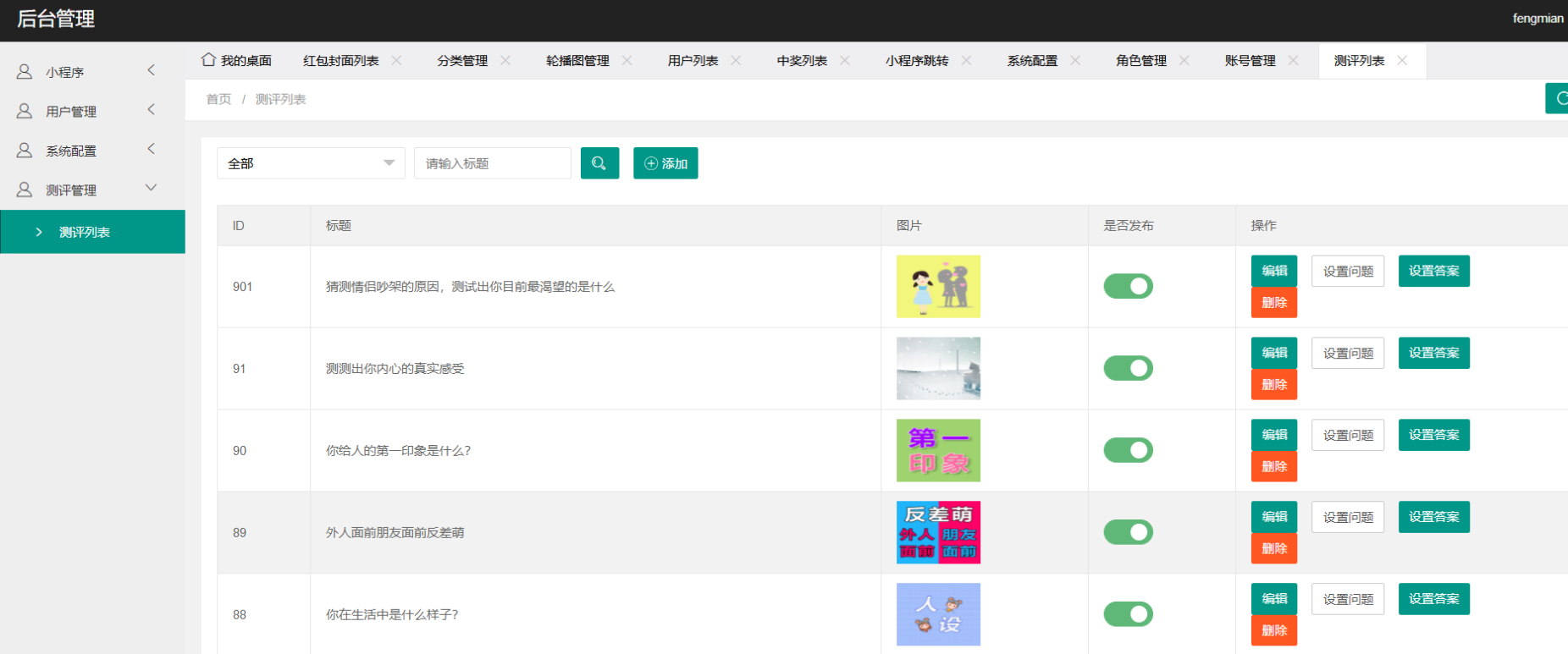Turn off publish toggle for row 88
The image size is (1568, 654).
pyautogui.click(x=1128, y=614)
